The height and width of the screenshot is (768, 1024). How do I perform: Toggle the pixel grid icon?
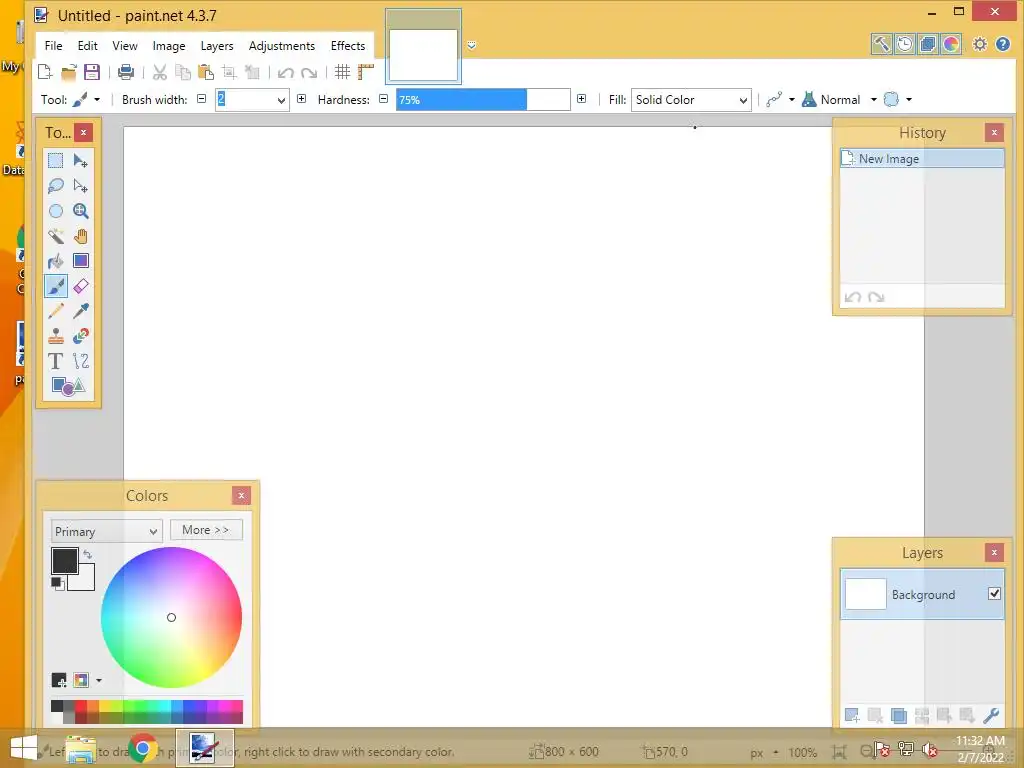342,72
